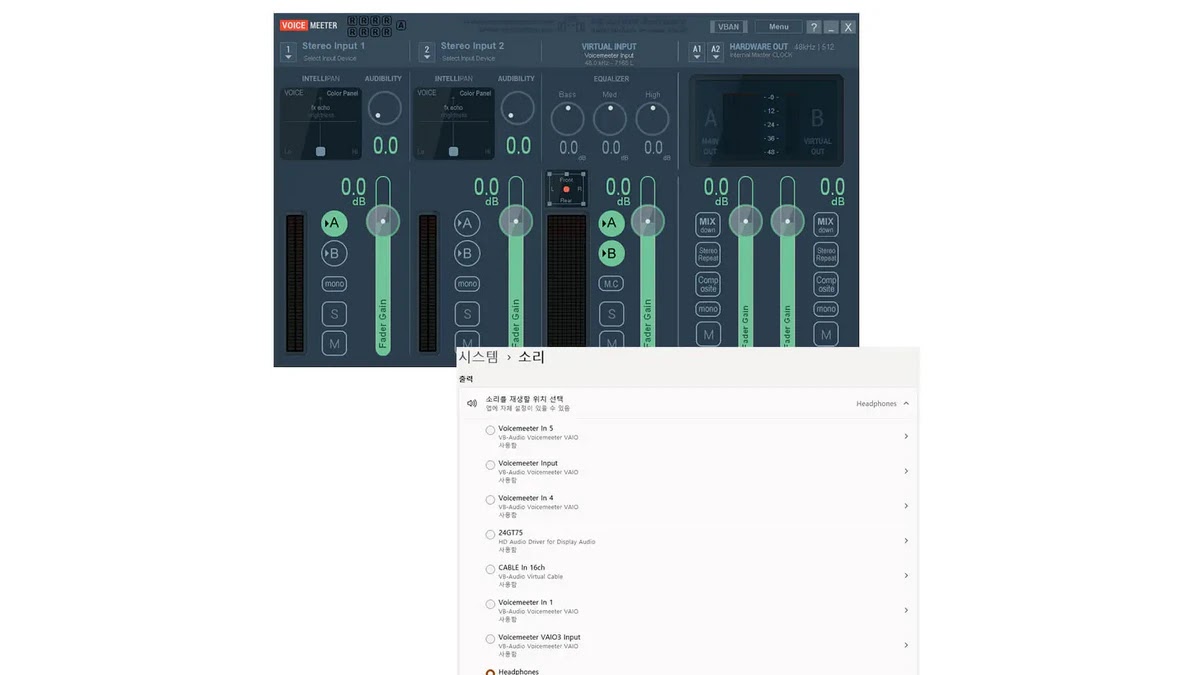Enable mono on Stereo Input 2 strip

click(x=467, y=284)
